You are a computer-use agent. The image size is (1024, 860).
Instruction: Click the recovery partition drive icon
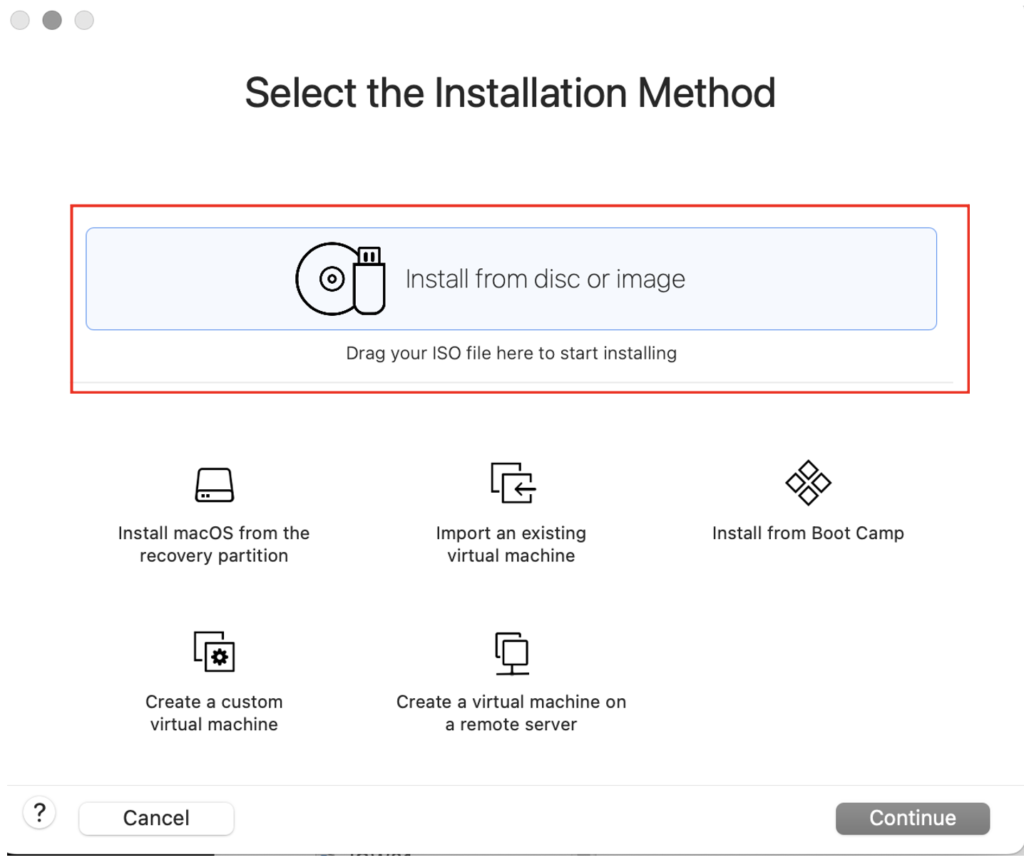214,485
